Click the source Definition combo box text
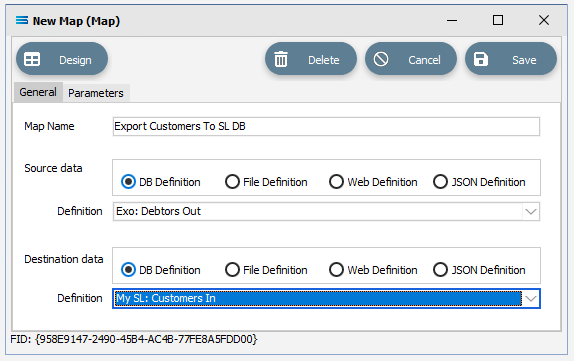The image size is (574, 361). (158, 211)
